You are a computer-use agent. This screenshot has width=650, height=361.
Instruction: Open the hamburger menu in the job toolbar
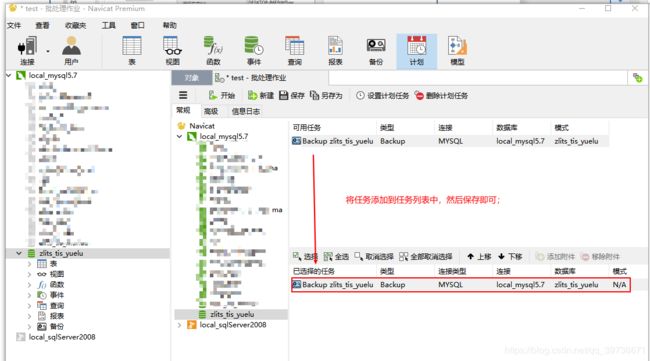pyautogui.click(x=183, y=95)
